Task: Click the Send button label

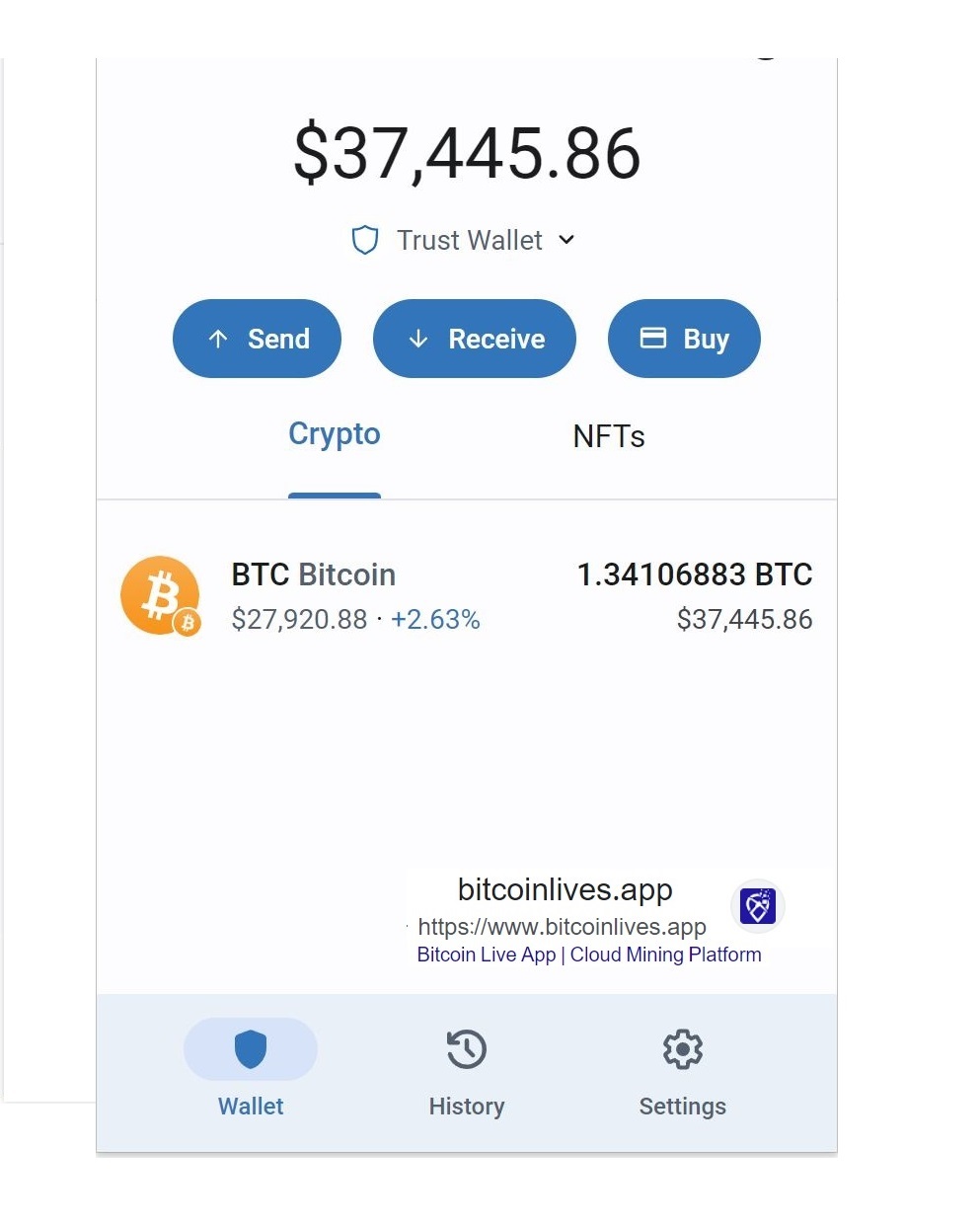Action: pos(278,339)
